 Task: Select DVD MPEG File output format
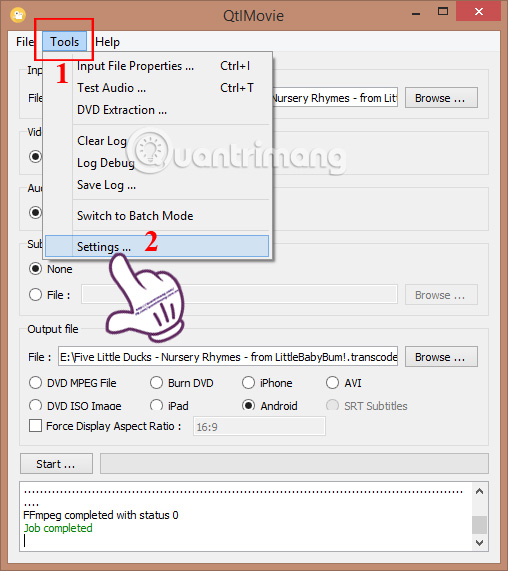pyautogui.click(x=35, y=383)
